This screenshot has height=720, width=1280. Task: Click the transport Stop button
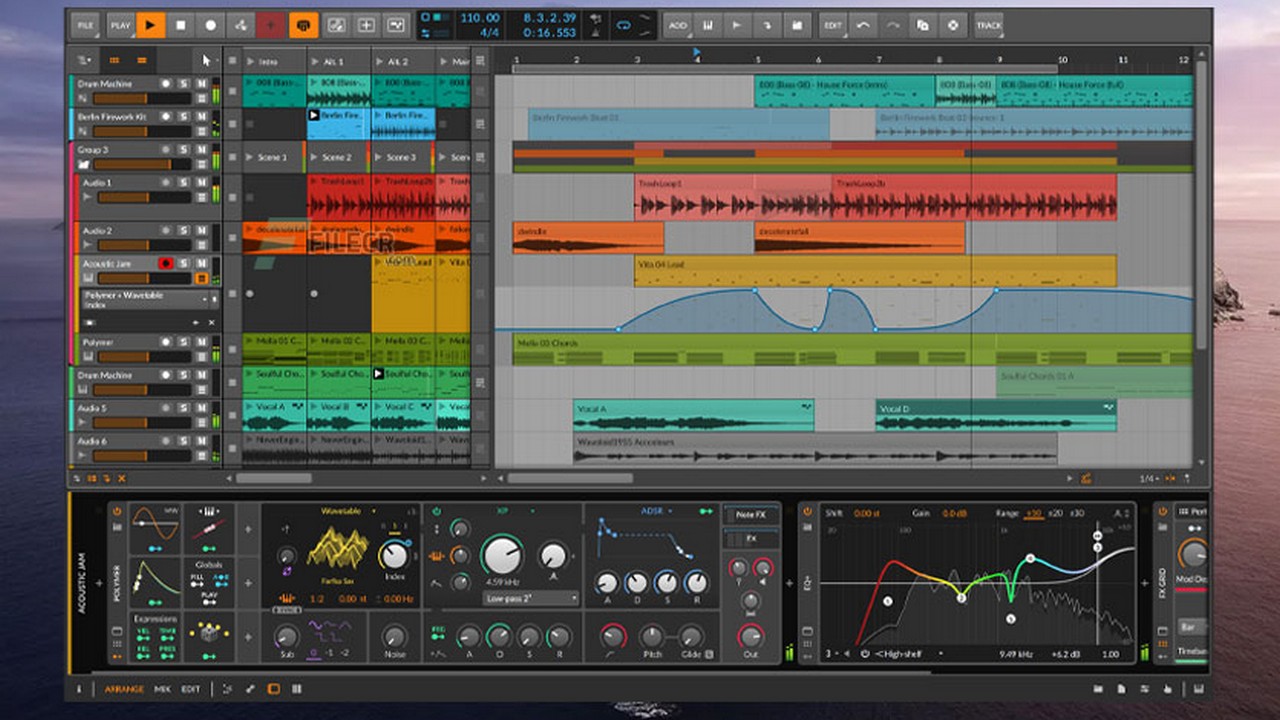click(180, 24)
